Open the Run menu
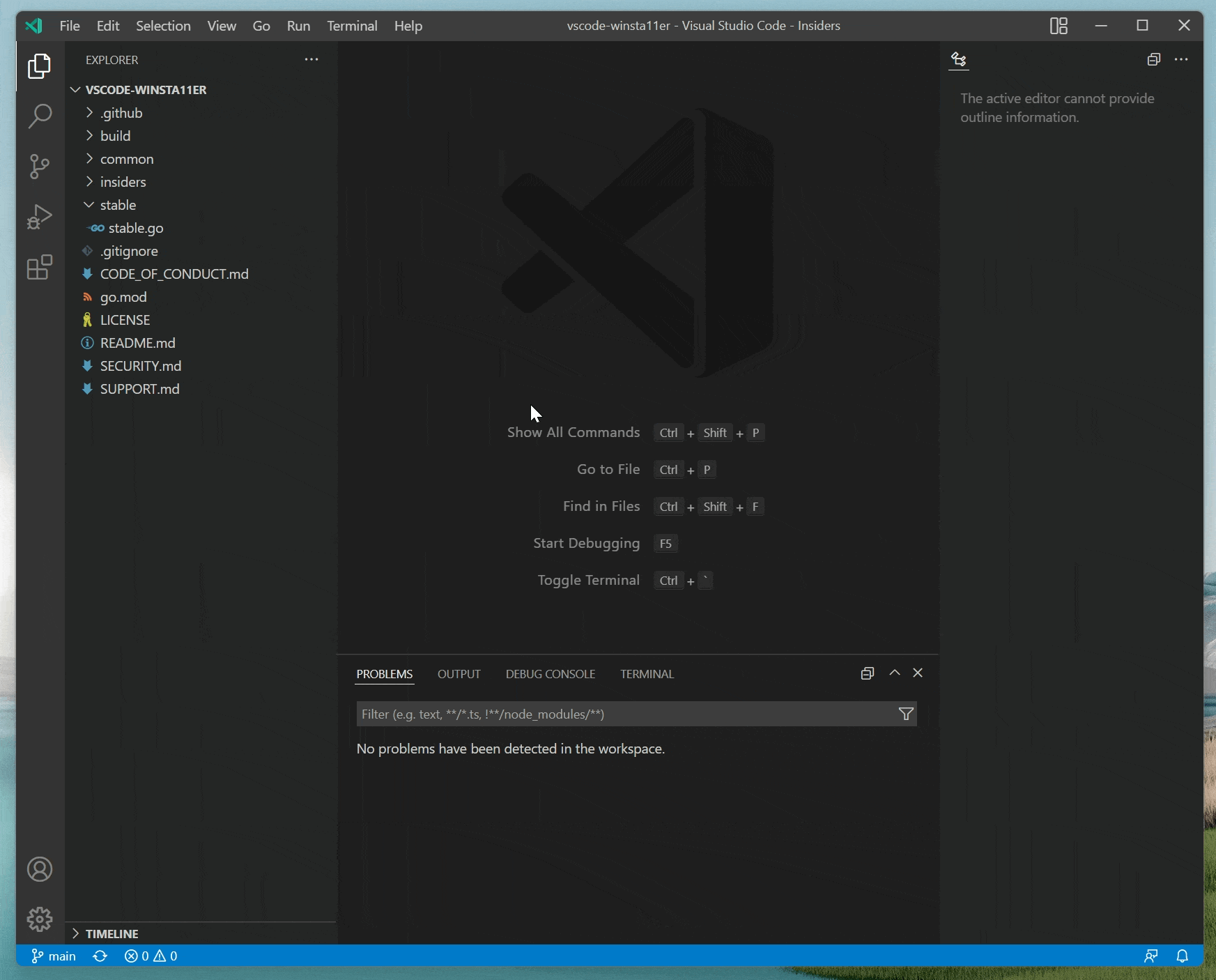 coord(298,26)
